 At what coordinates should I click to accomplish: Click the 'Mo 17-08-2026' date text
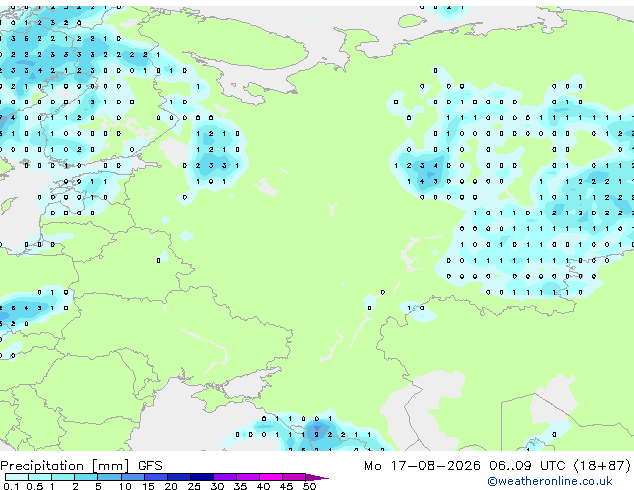[422, 466]
